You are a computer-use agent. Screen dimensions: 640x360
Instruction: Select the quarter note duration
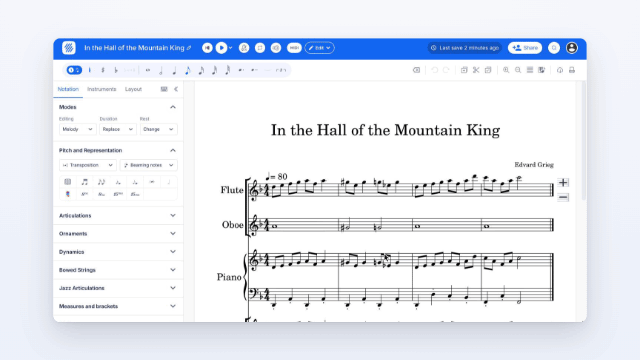pos(174,70)
